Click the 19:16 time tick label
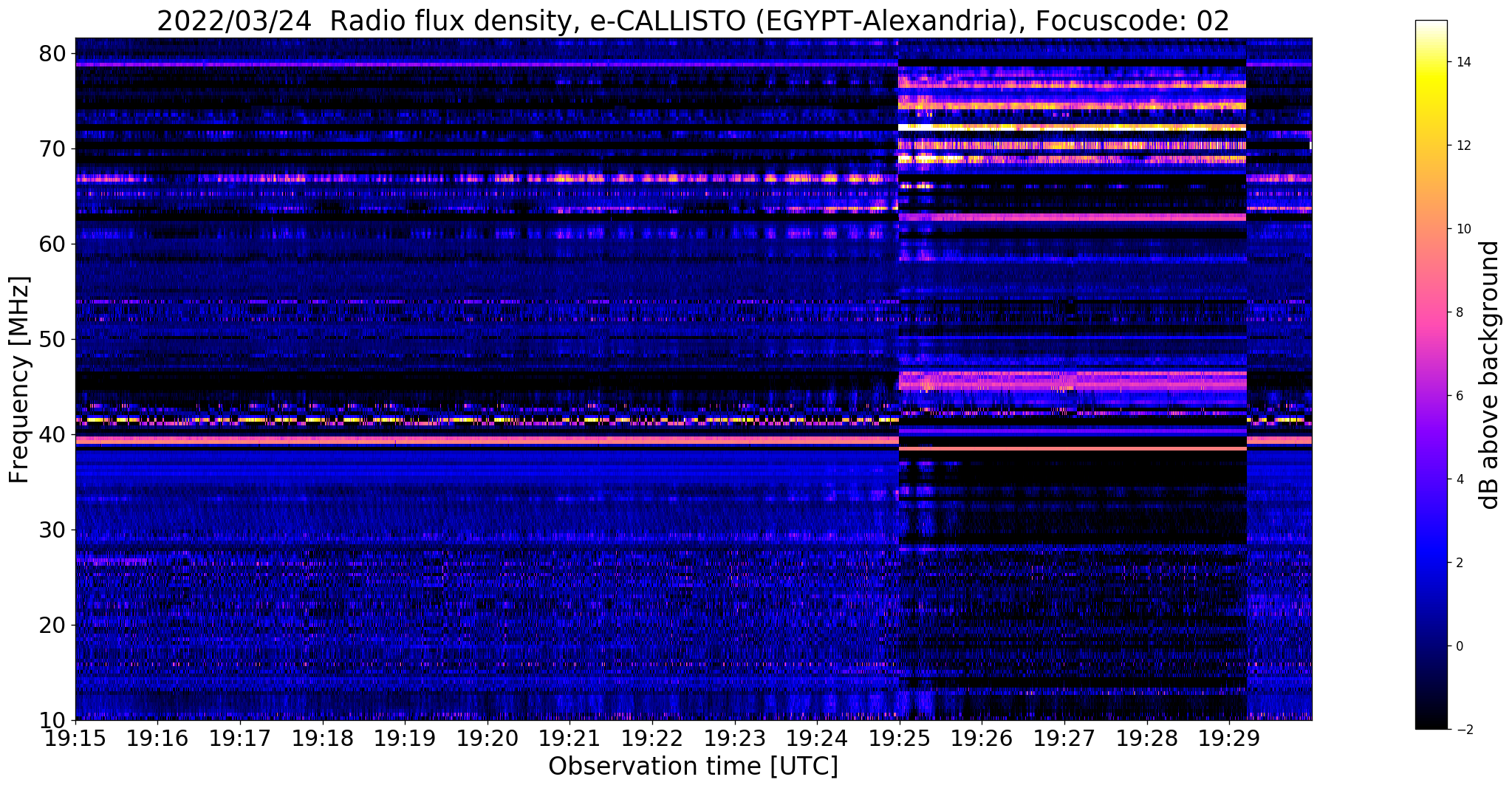The height and width of the screenshot is (788, 1512). 157,738
